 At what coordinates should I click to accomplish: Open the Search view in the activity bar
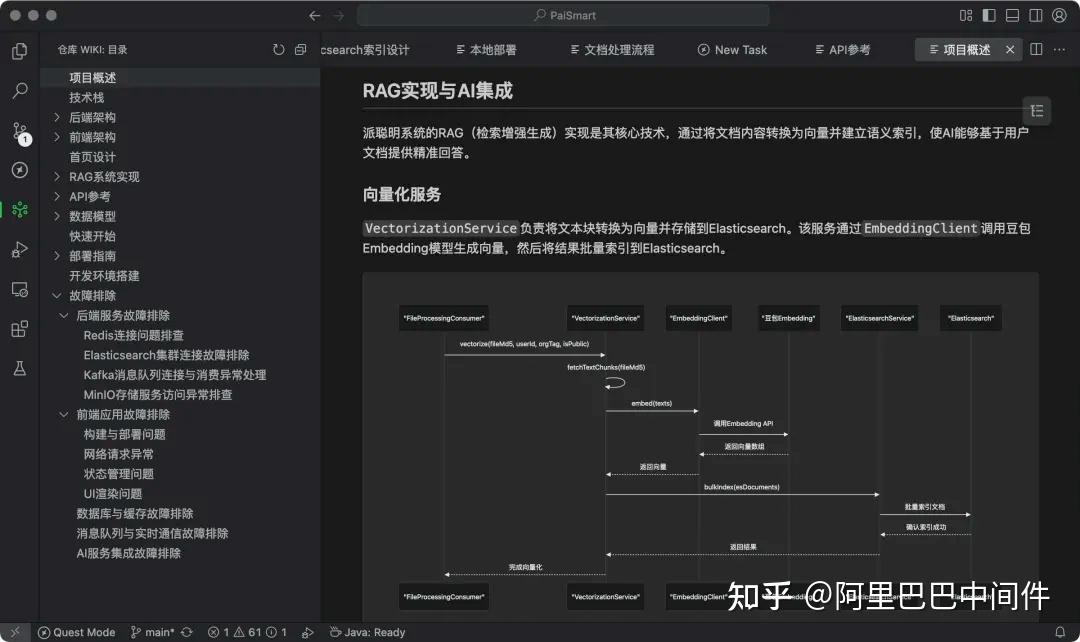pos(18,91)
